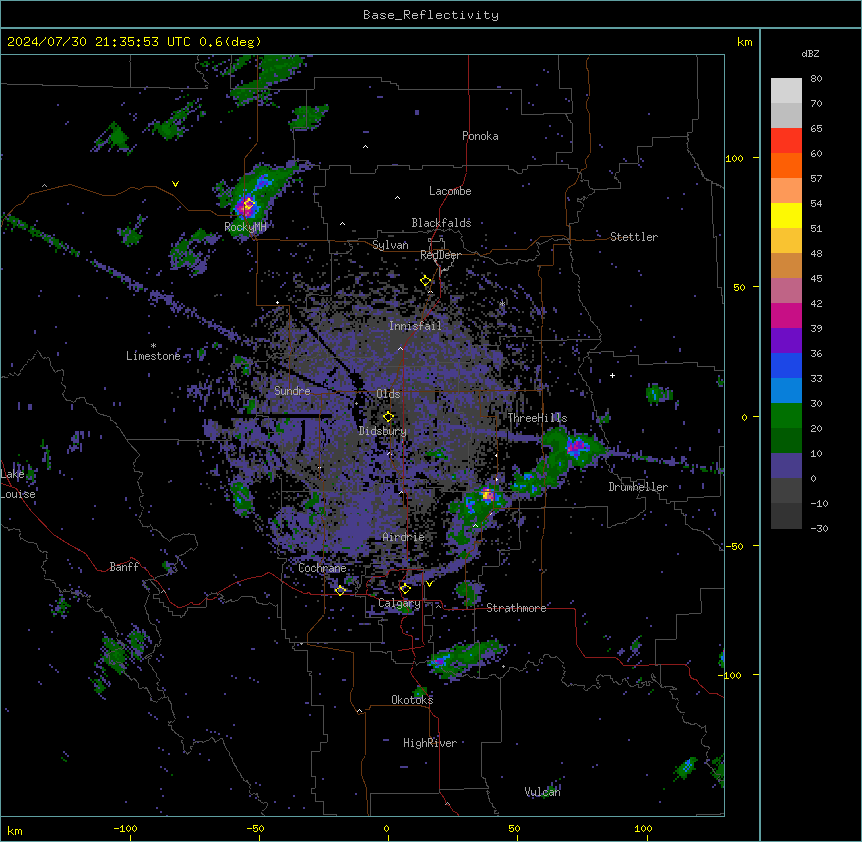Click the Stettler city label

[x=634, y=237]
